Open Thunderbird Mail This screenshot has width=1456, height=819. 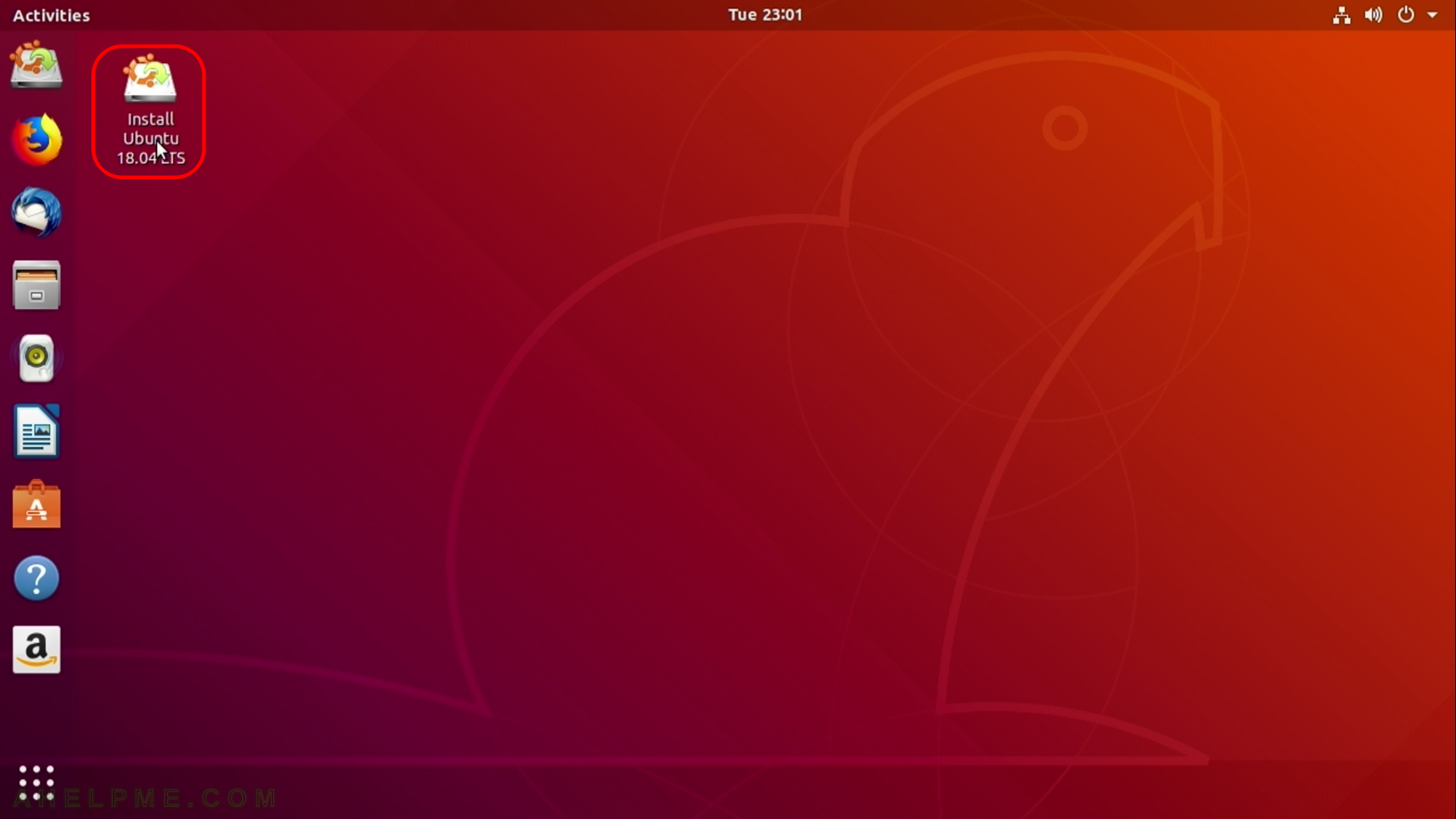coord(36,212)
